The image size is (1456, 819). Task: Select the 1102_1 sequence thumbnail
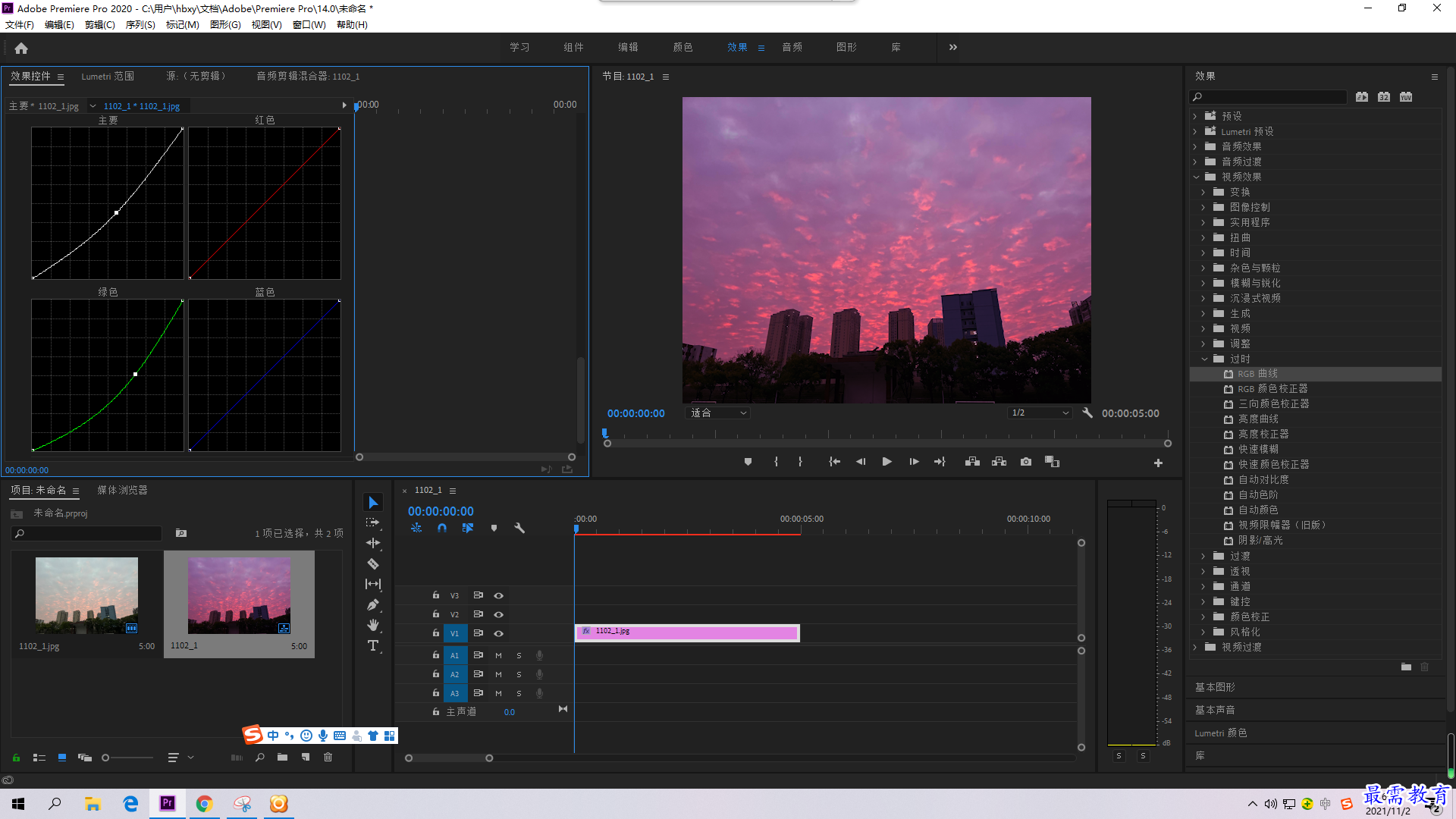point(239,596)
